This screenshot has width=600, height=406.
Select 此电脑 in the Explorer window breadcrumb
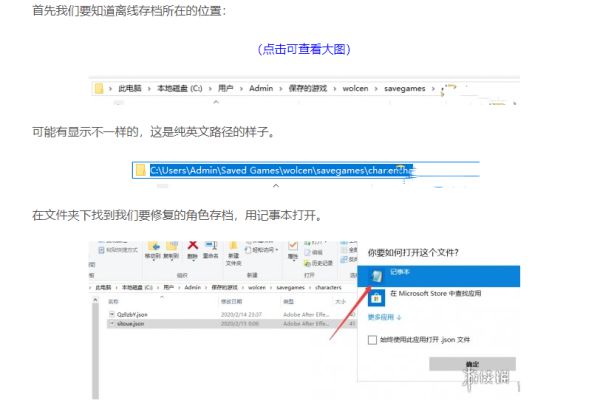pos(103,287)
